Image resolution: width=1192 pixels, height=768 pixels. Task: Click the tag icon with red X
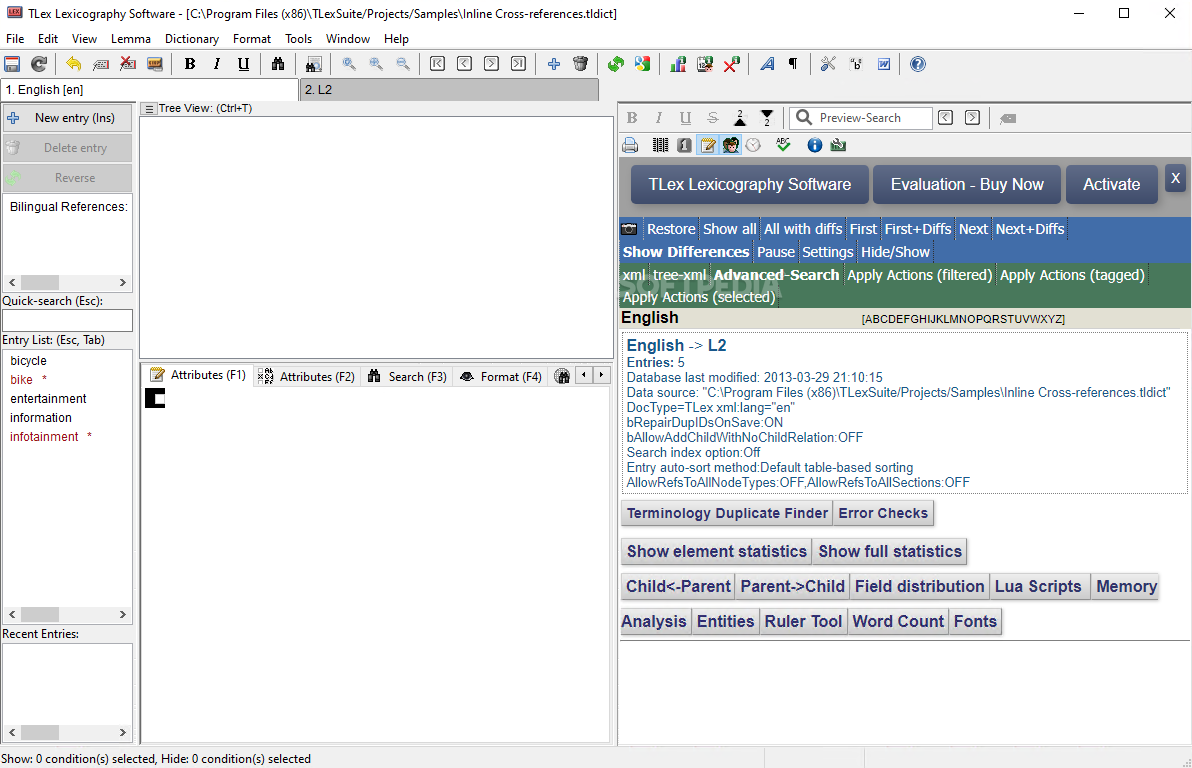coord(128,65)
